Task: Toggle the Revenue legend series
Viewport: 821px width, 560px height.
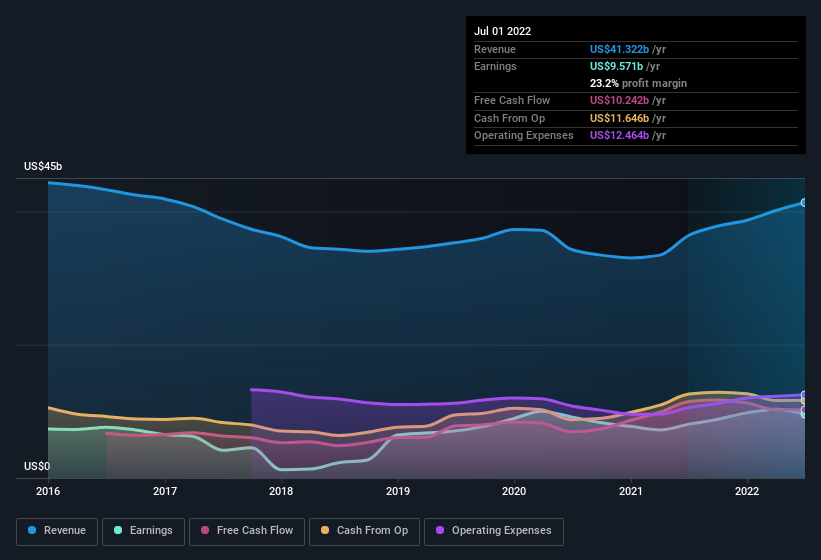Action: [x=57, y=531]
